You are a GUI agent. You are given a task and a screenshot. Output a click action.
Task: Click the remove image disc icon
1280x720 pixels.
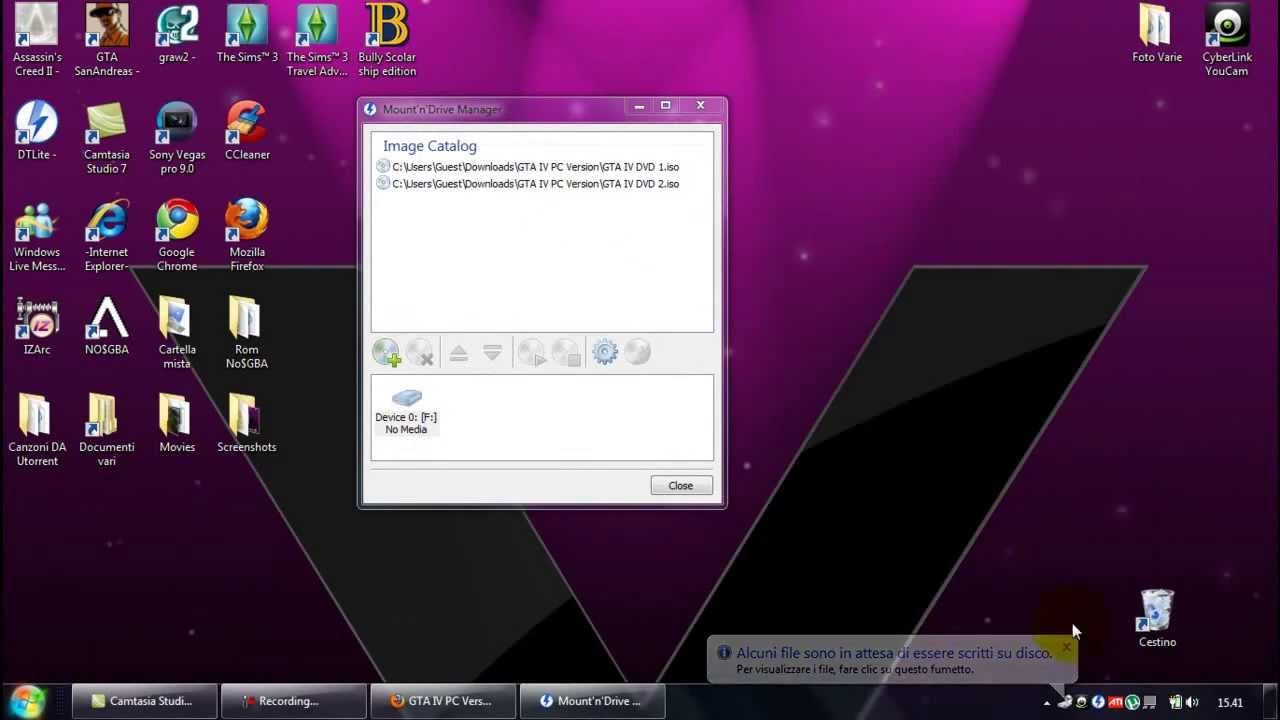[x=420, y=352]
